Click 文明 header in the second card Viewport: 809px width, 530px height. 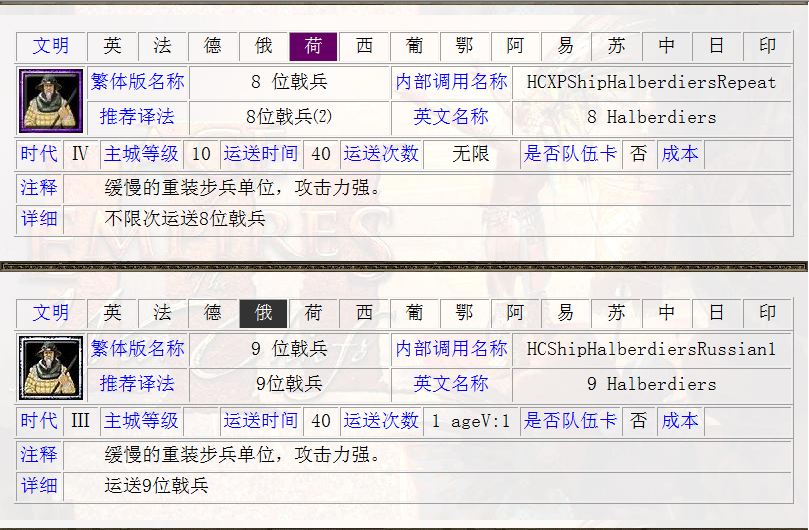[x=51, y=313]
